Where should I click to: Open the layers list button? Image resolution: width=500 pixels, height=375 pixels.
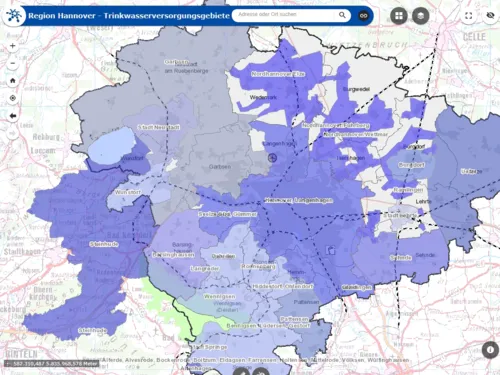[x=421, y=16]
